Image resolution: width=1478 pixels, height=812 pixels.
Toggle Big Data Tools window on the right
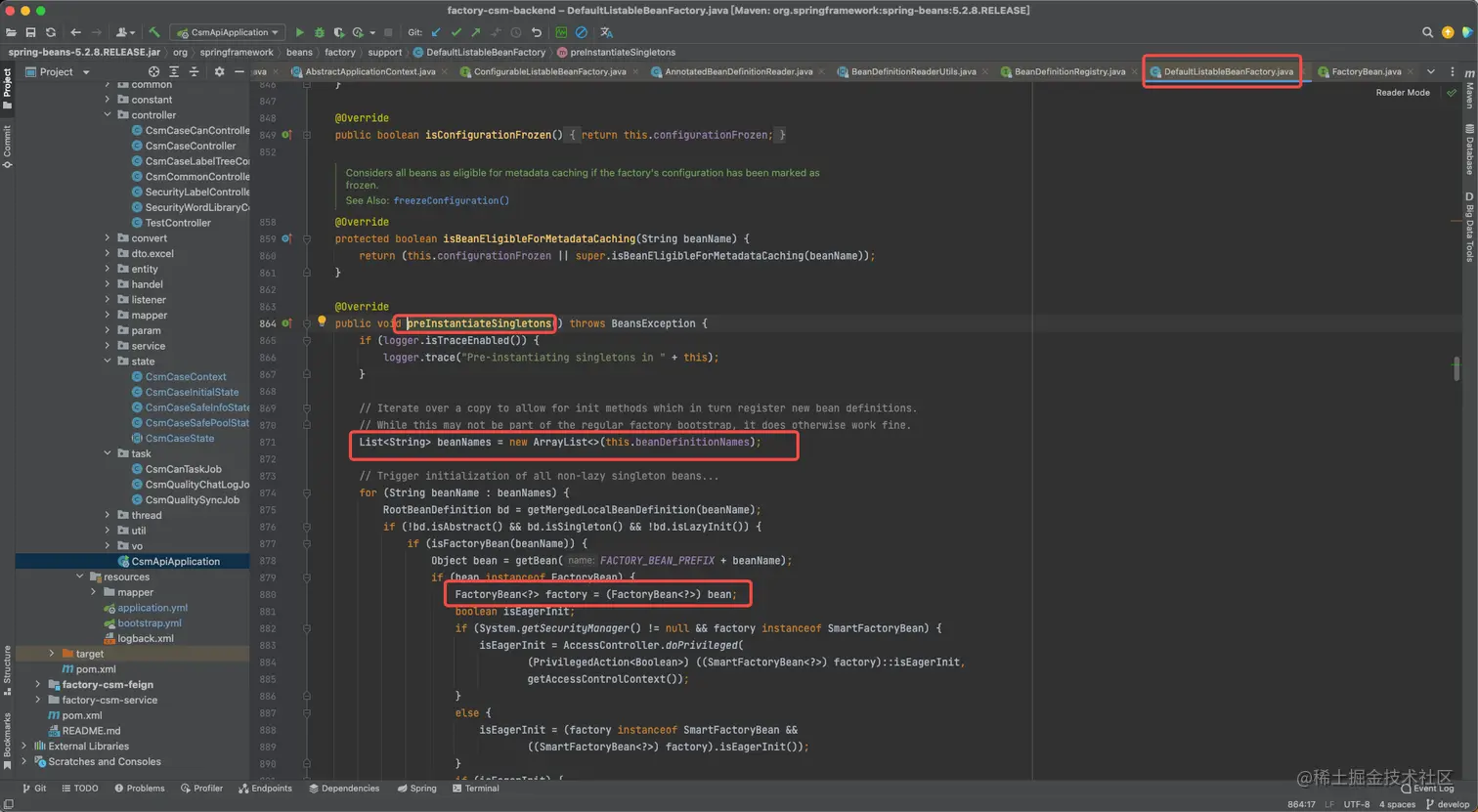point(1469,228)
